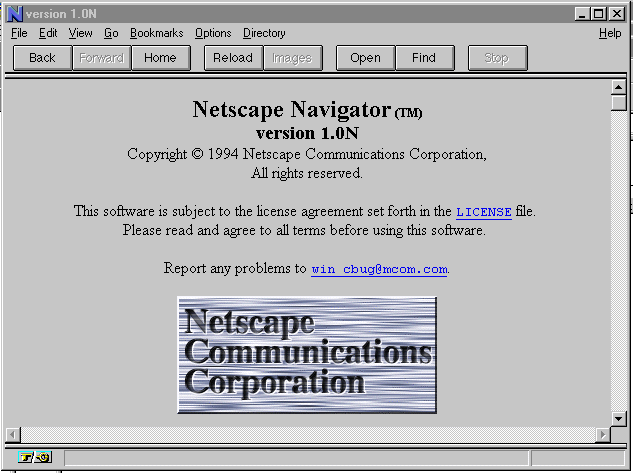Reload the current page
Image resolution: width=633 pixels, height=473 pixels.
click(x=233, y=58)
